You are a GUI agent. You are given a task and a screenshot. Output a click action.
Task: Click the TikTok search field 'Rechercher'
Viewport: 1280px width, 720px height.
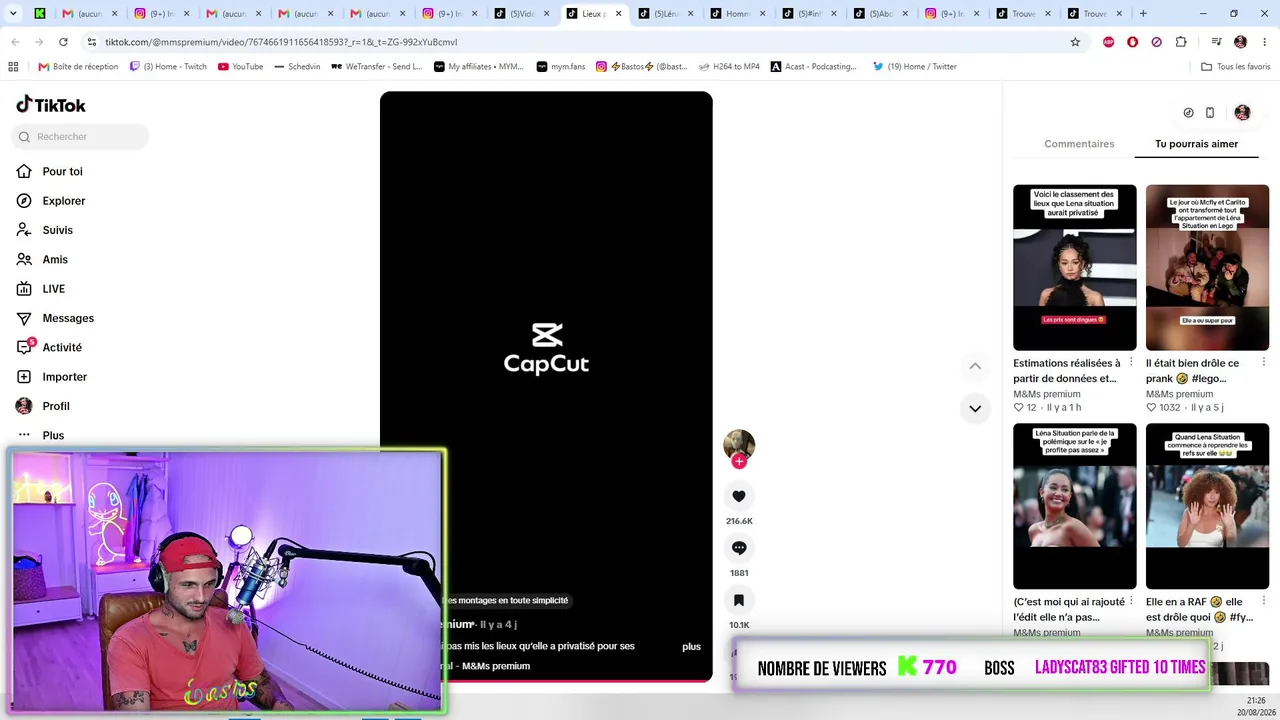pos(80,137)
